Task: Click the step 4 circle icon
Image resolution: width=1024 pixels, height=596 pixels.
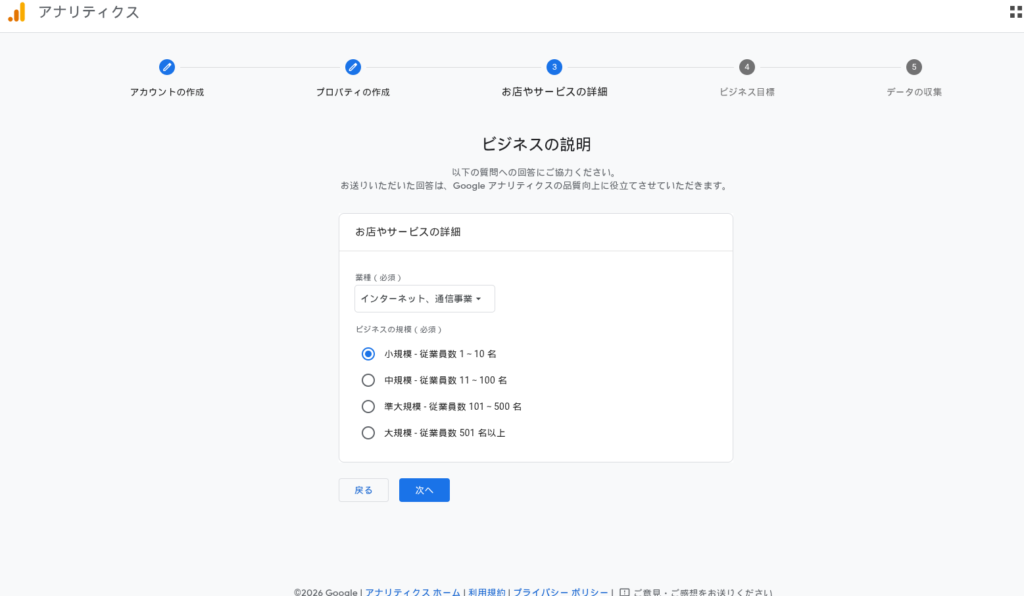Action: point(747,67)
